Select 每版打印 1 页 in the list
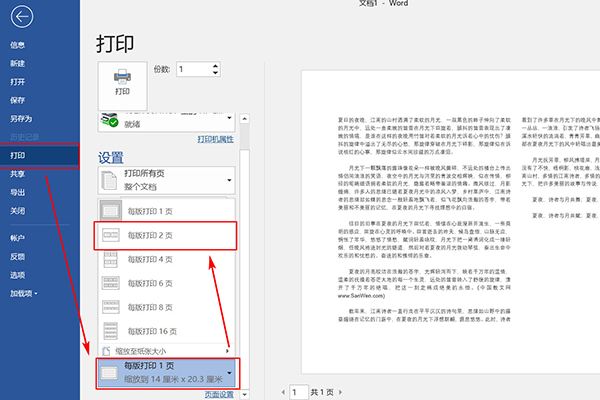 point(166,211)
